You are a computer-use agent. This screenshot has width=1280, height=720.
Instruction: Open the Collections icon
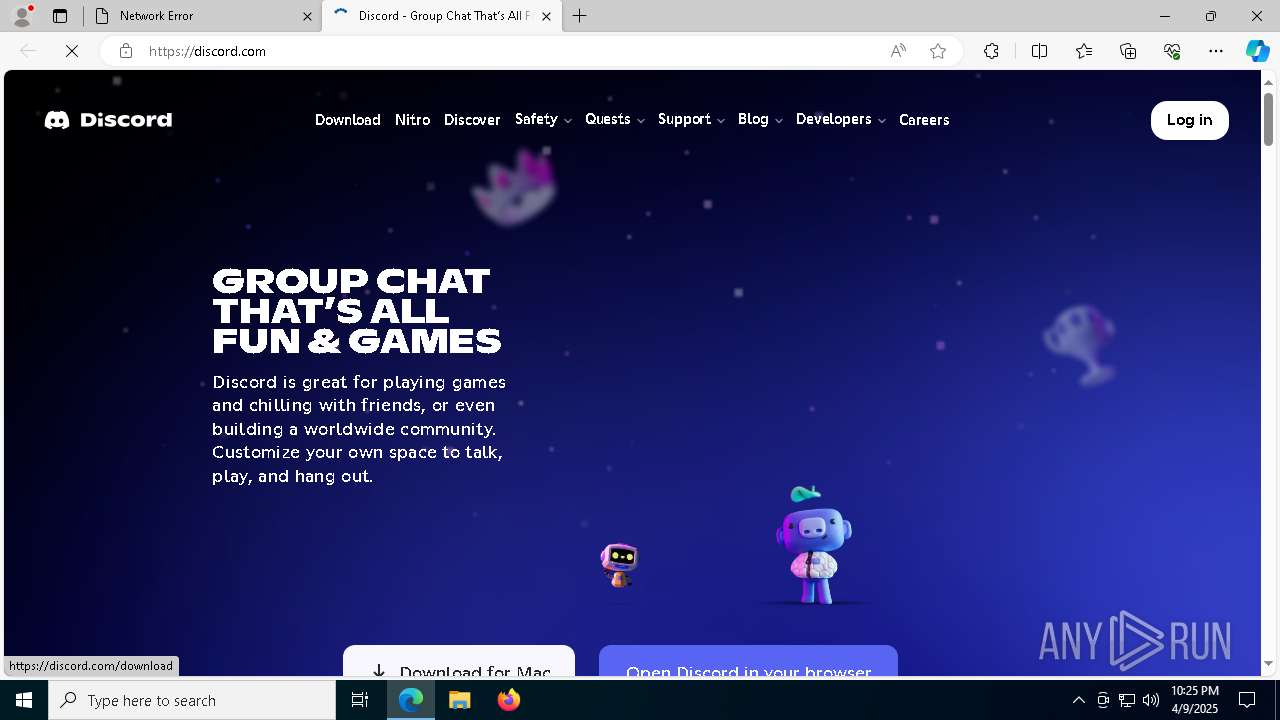point(1128,51)
